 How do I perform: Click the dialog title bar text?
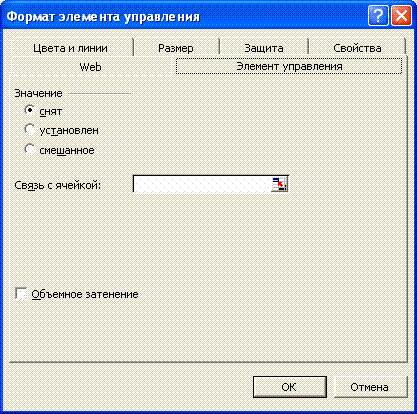[x=103, y=16]
